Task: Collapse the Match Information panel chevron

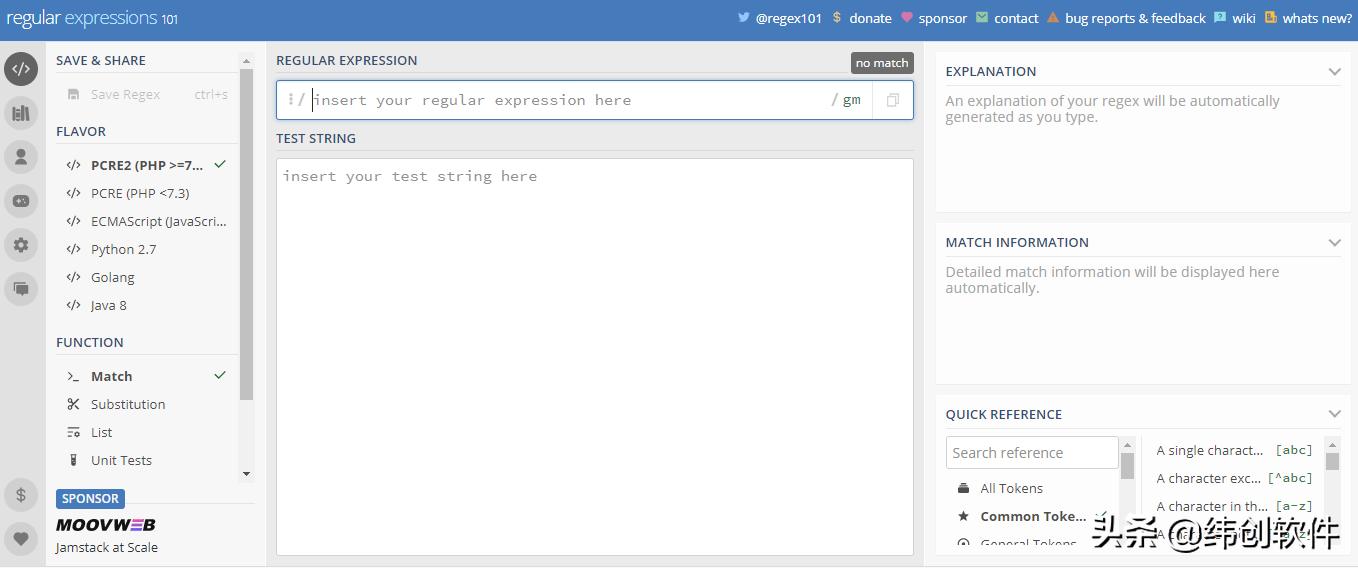Action: point(1334,243)
